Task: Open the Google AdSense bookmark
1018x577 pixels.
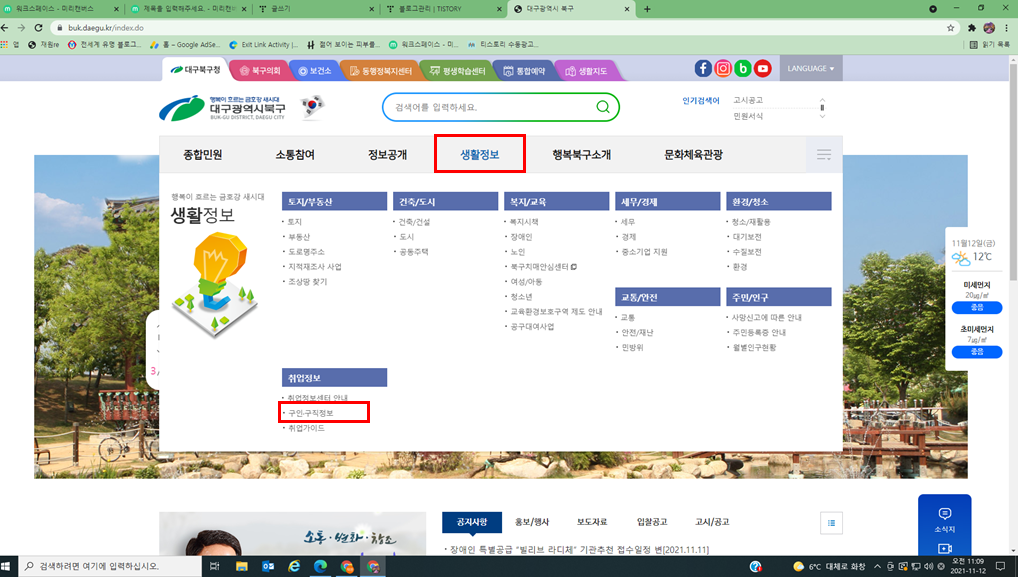Action: coord(185,45)
